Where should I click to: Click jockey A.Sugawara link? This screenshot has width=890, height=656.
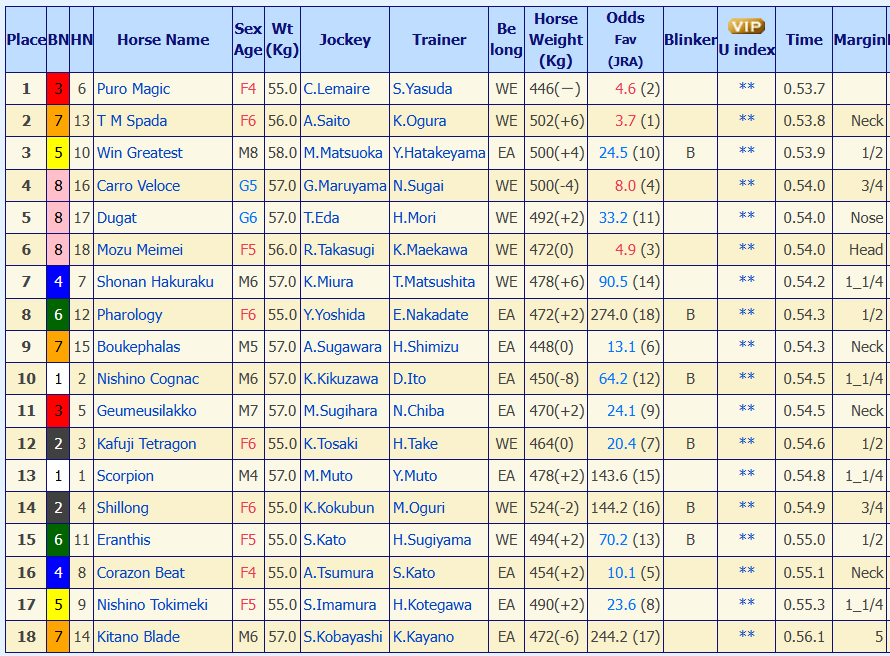342,347
